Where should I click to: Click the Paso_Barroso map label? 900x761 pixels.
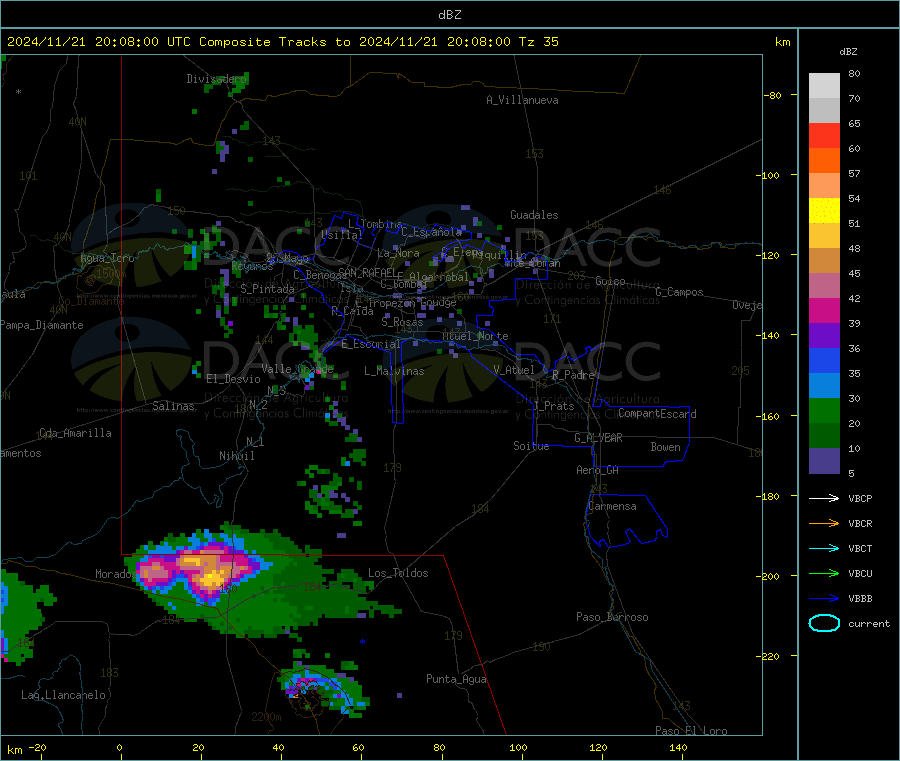click(x=612, y=617)
